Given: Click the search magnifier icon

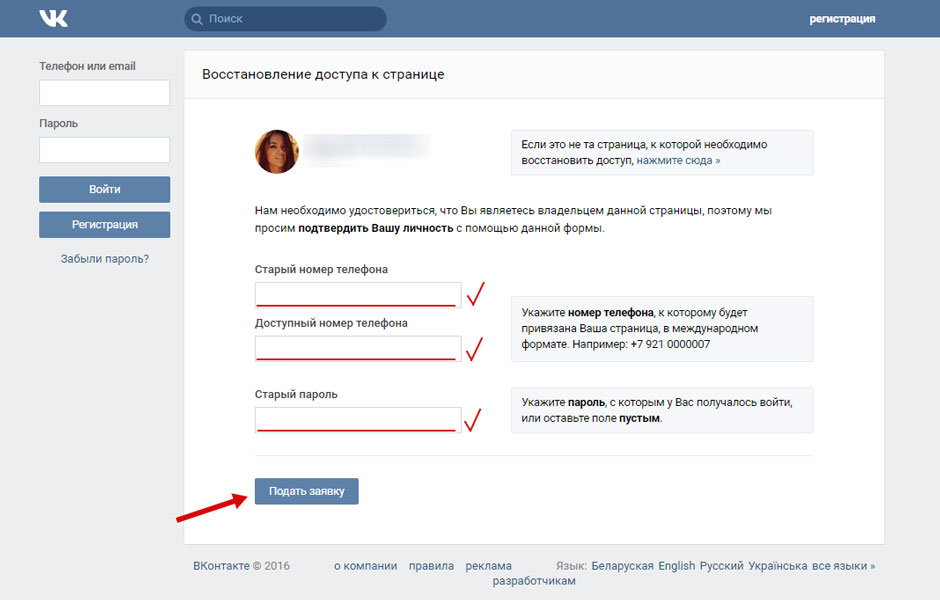Looking at the screenshot, I should 197,19.
